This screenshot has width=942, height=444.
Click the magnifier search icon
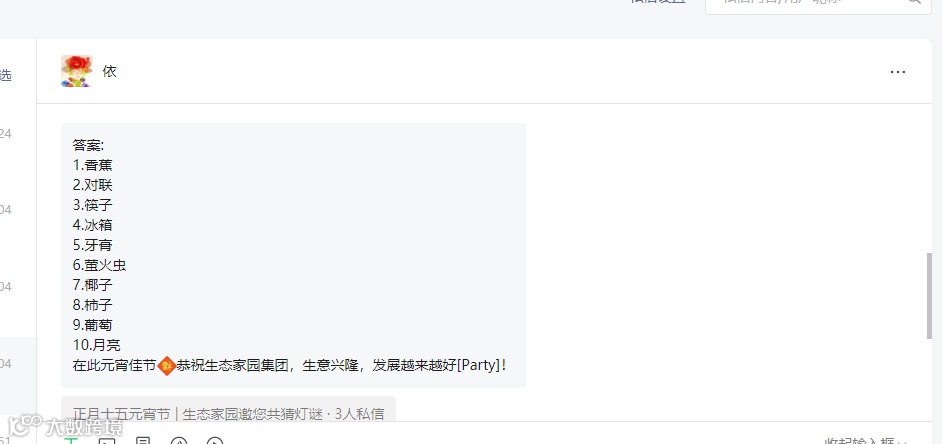click(914, 2)
